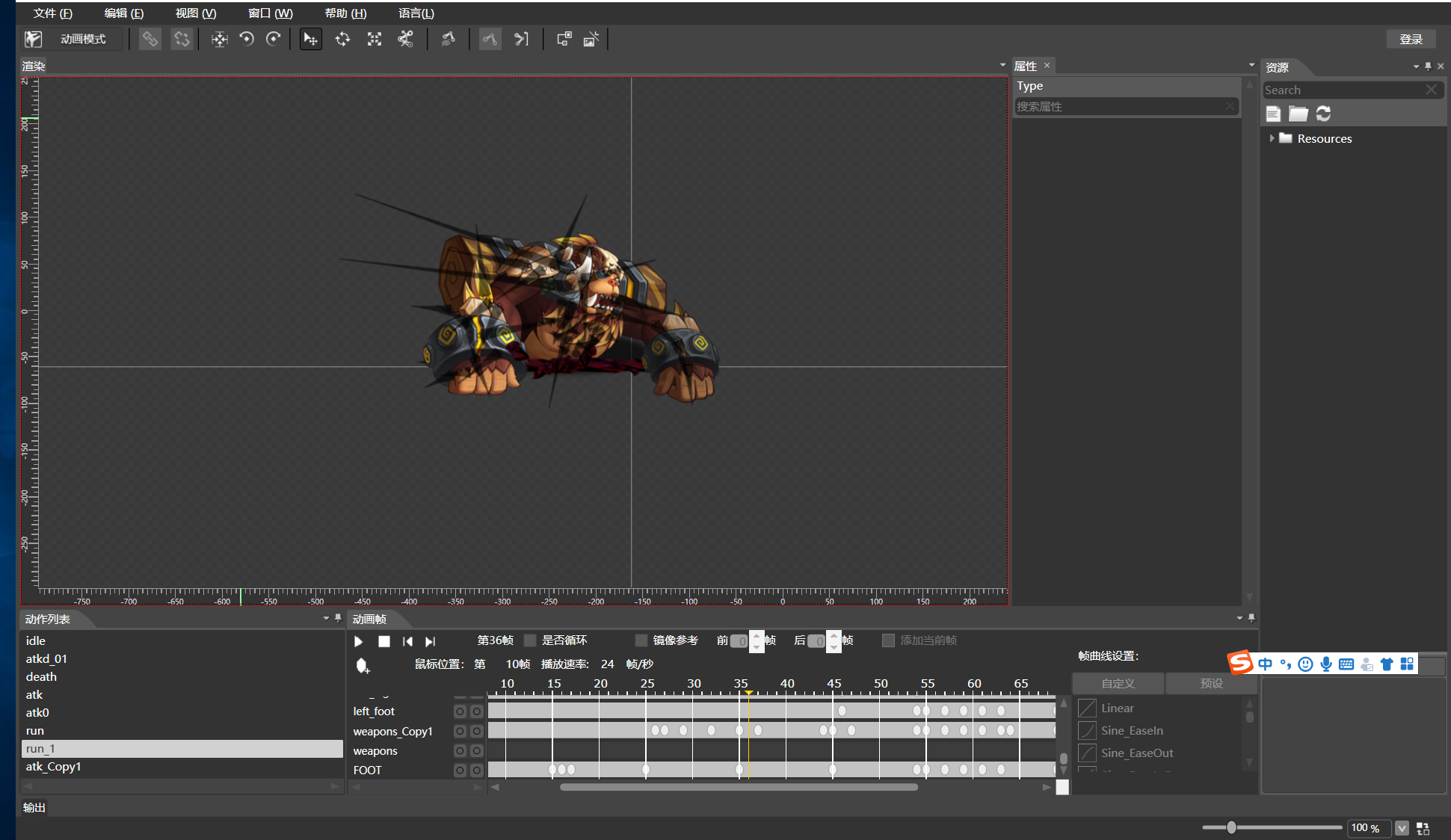This screenshot has width=1451, height=840.
Task: Open the resources panel dropdown arrow
Action: (x=1416, y=67)
